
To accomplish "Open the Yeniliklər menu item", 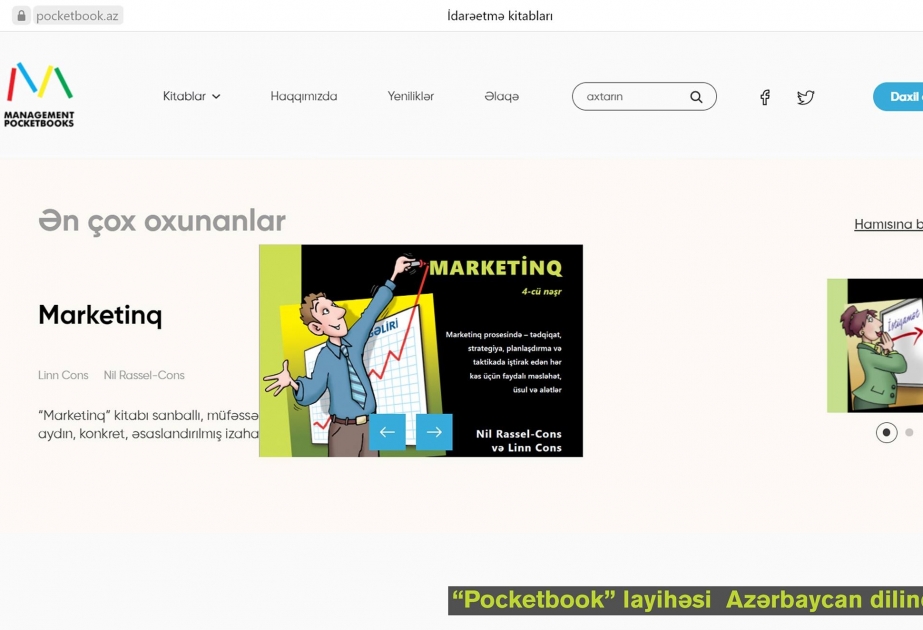I will (410, 96).
